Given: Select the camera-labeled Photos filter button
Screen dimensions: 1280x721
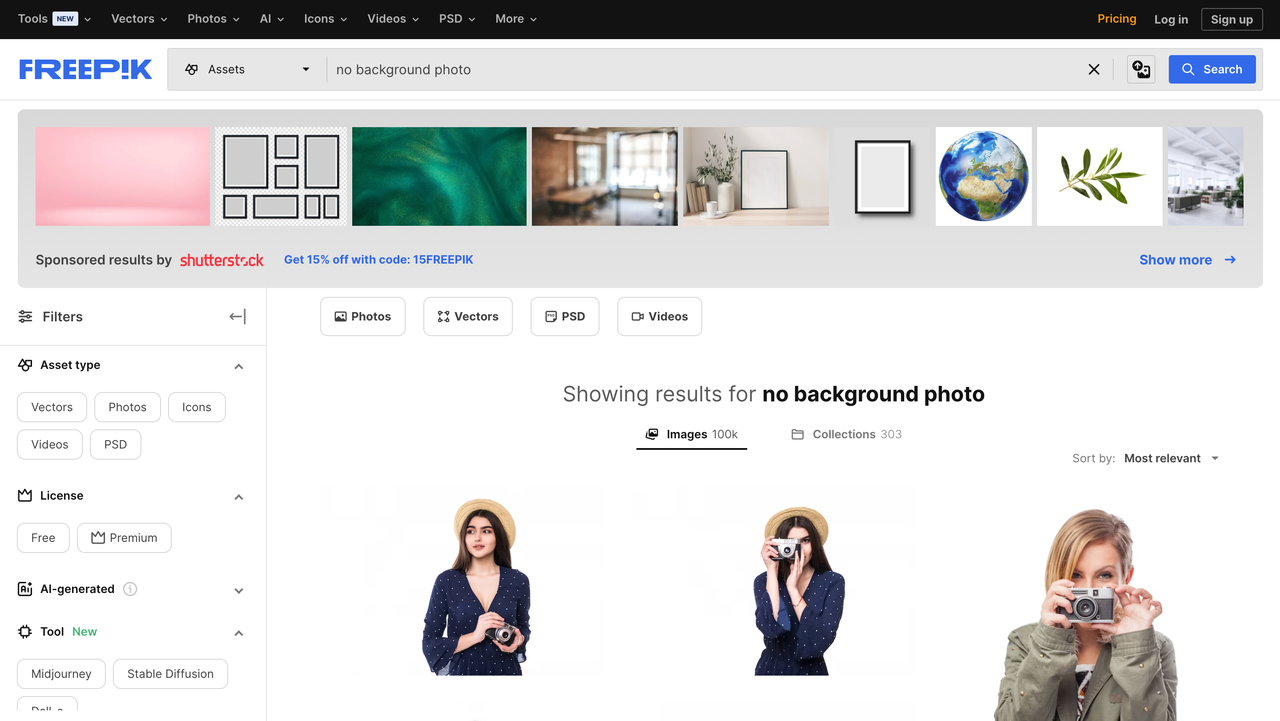Looking at the screenshot, I should pos(362,316).
